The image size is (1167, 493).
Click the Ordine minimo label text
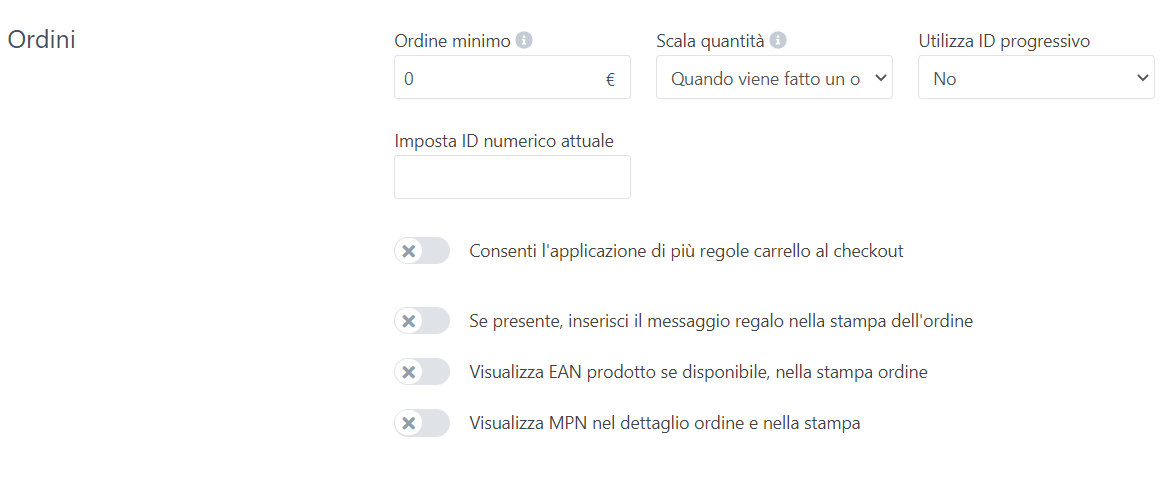click(x=452, y=41)
